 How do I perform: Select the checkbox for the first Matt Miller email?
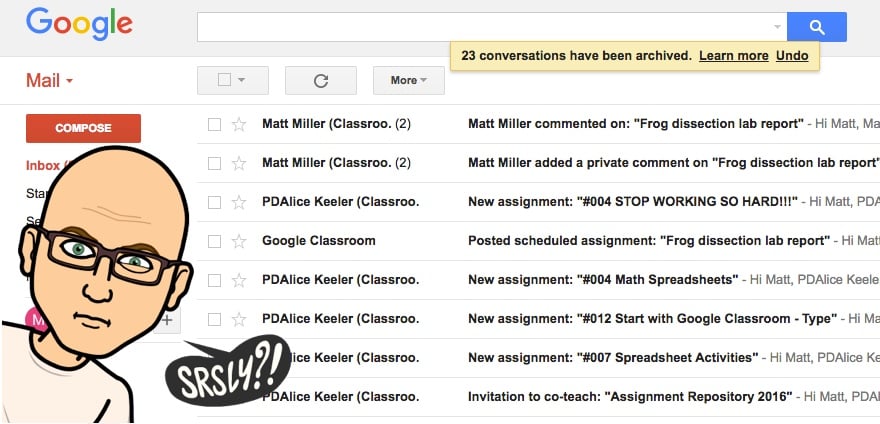click(214, 124)
